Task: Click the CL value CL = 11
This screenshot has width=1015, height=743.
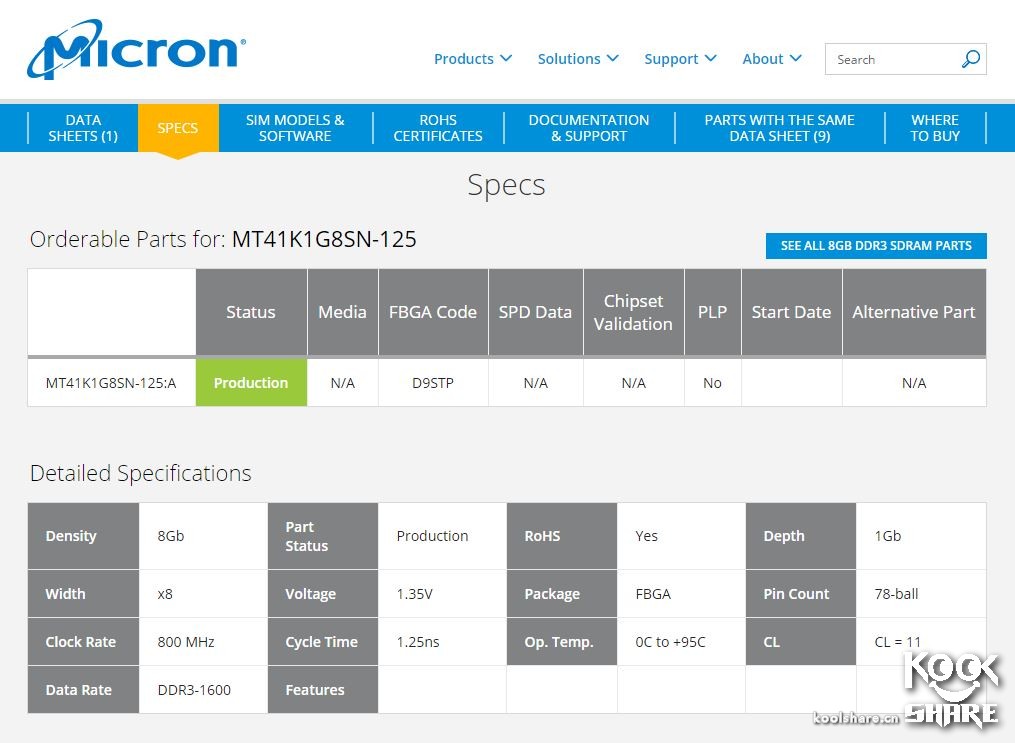Action: coord(897,642)
